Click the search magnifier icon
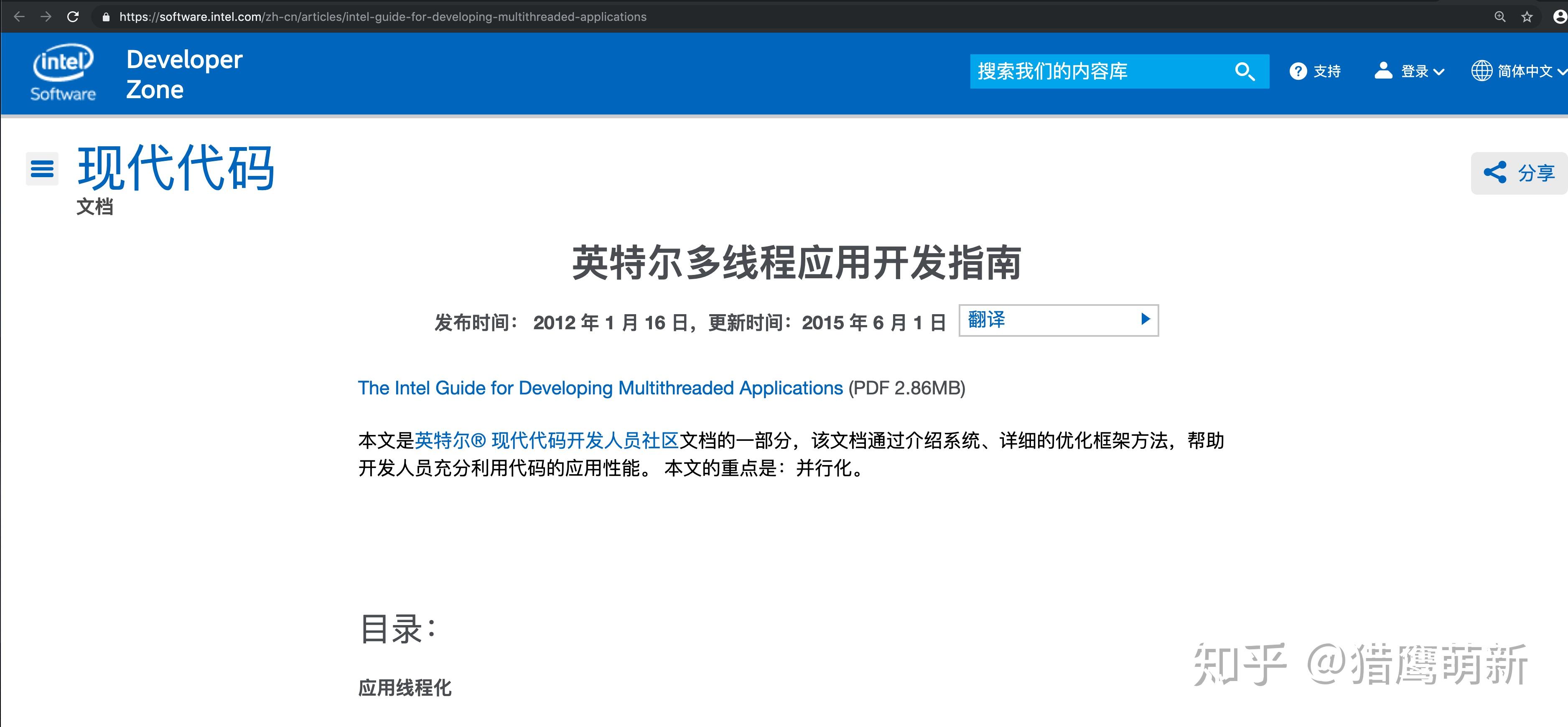The image size is (1568, 727). click(x=1244, y=72)
